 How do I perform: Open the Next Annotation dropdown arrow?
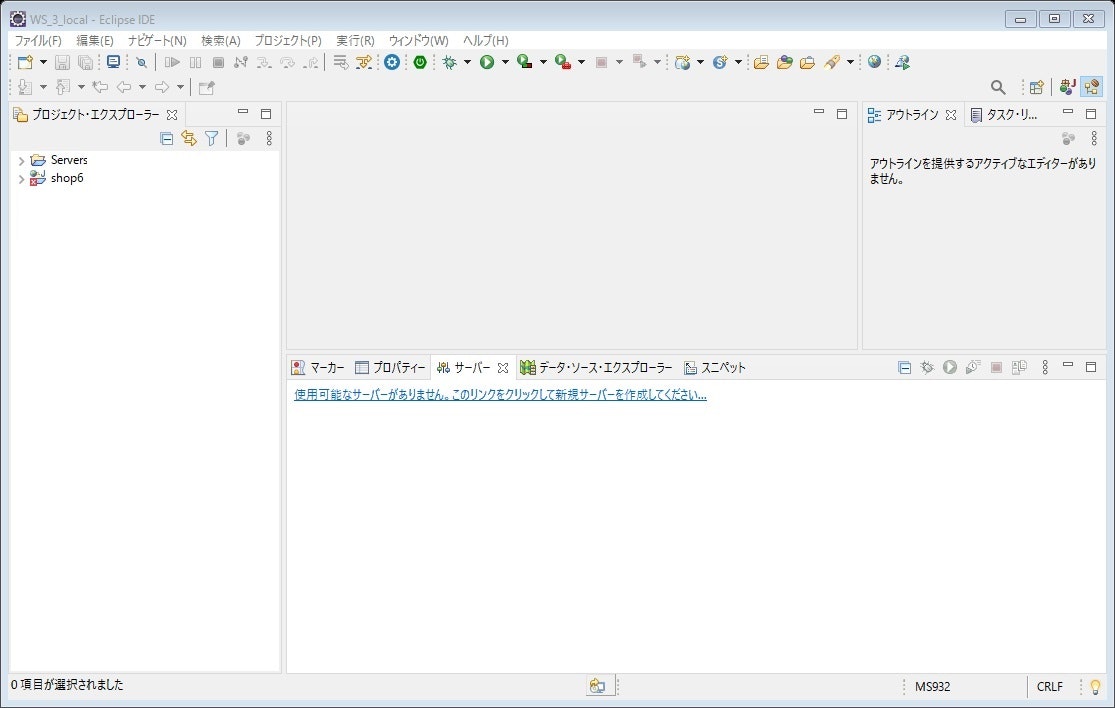[x=43, y=87]
